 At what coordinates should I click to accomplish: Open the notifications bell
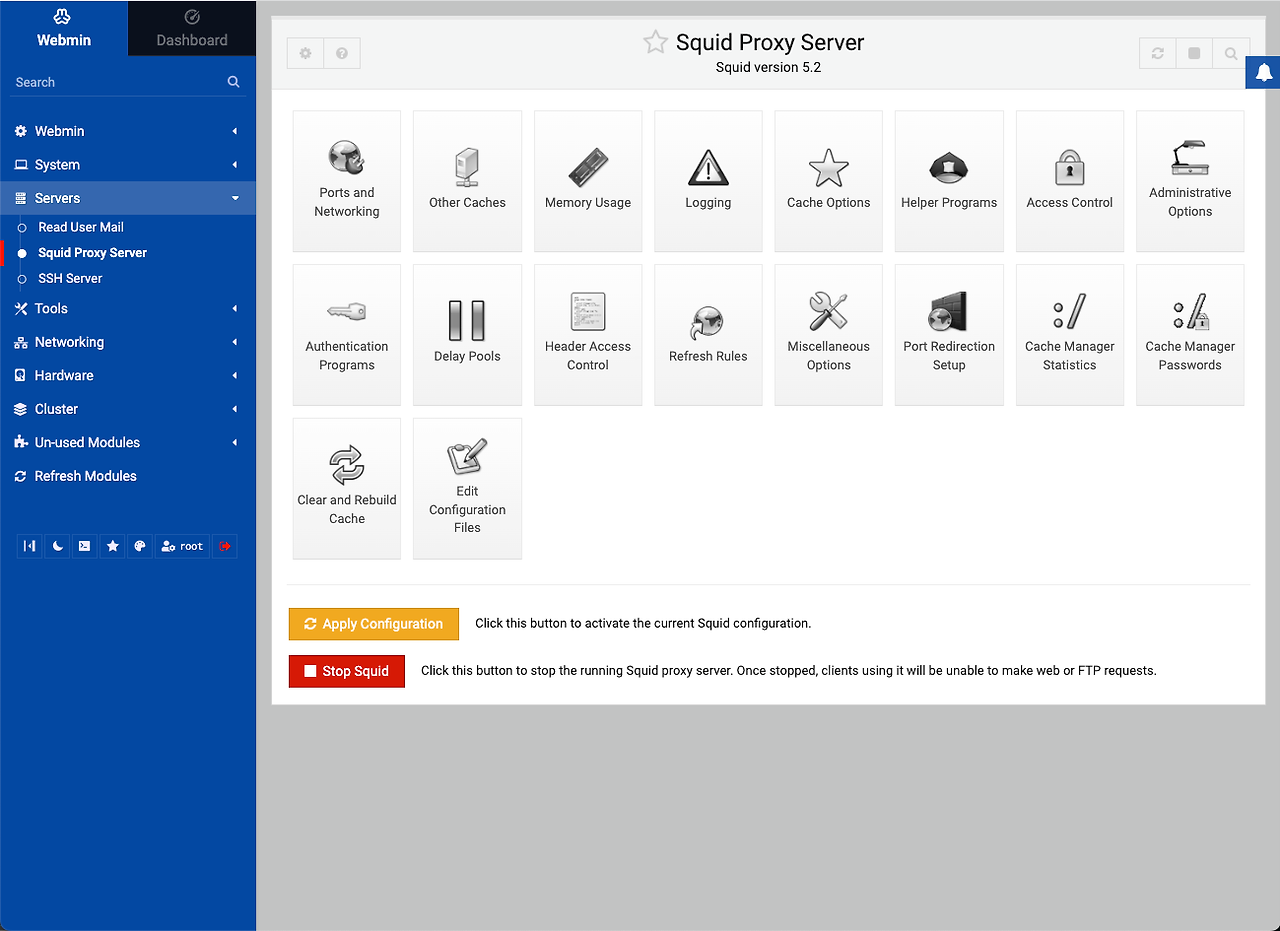1264,73
